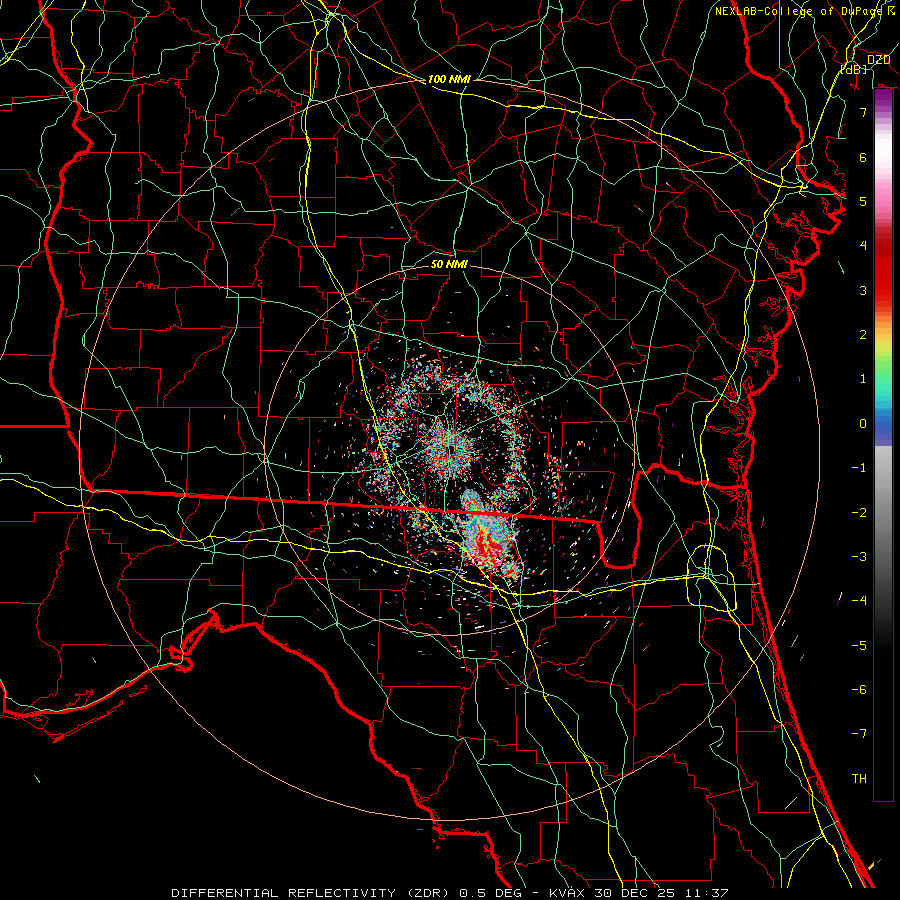Click the "-5" legend scale value

859,646
